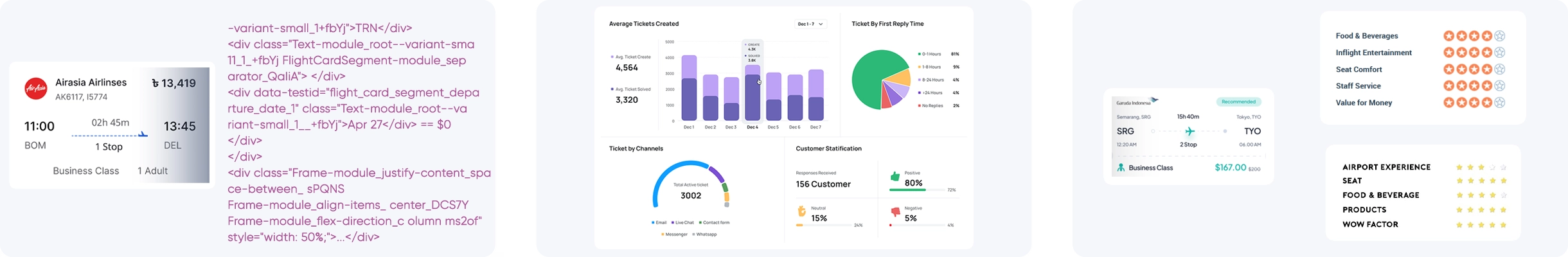Click the Email legend entry
The width and height of the screenshot is (1568, 257).
click(659, 222)
